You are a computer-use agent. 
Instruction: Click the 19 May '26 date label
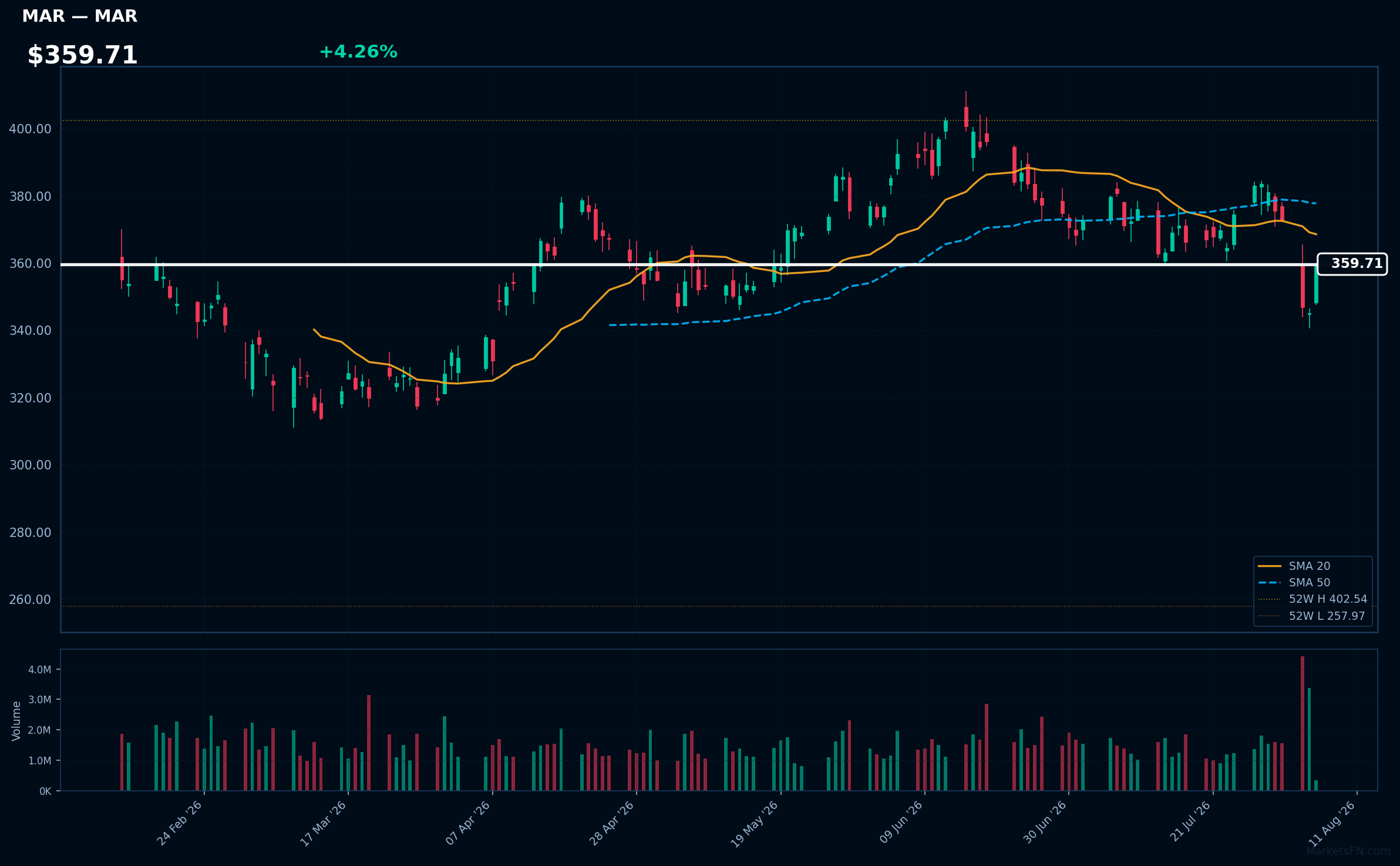(754, 824)
